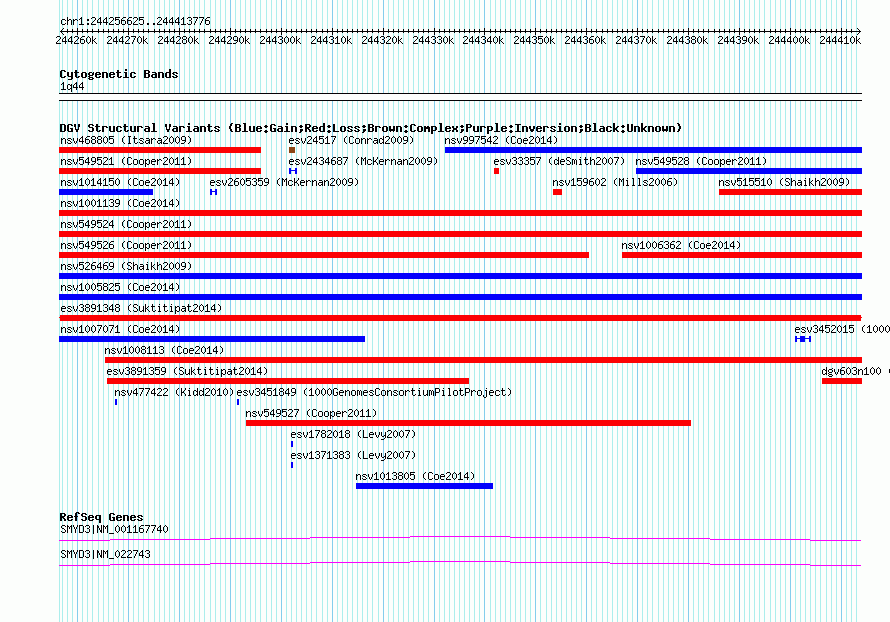Open the nsv549527 (Cooper2011) label
890x622 pixels.
(x=311, y=413)
